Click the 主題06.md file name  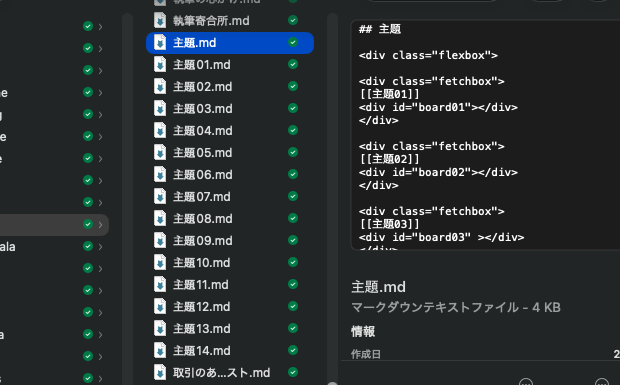(202, 175)
